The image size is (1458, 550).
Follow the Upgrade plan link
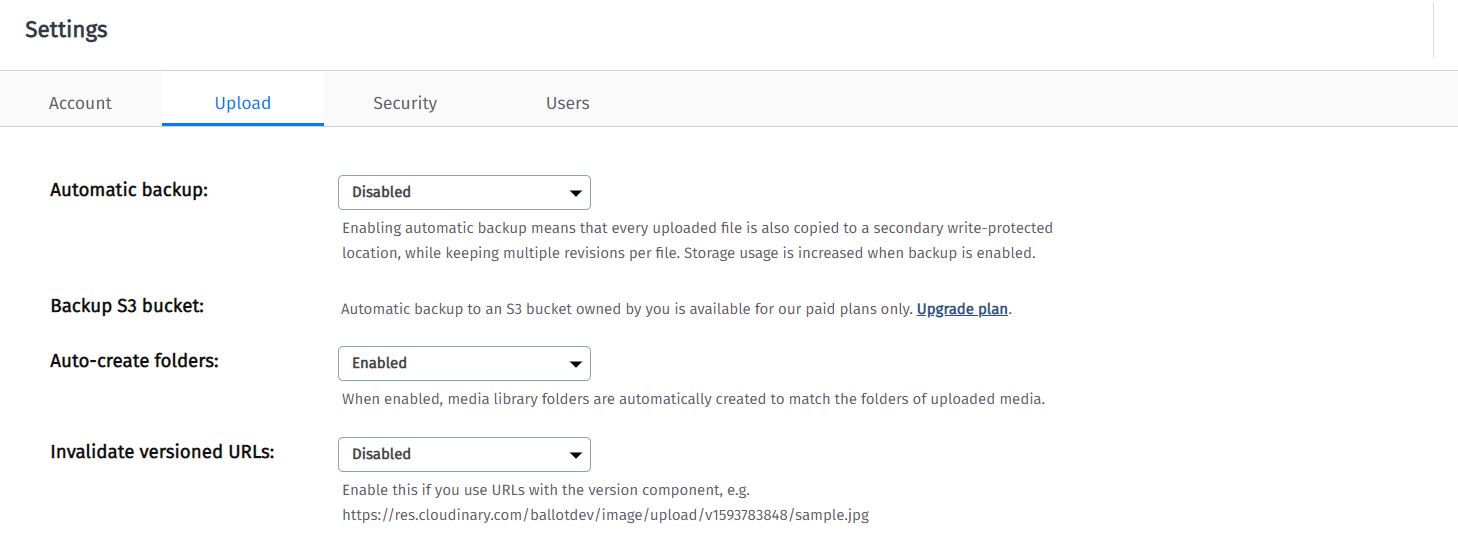click(962, 309)
